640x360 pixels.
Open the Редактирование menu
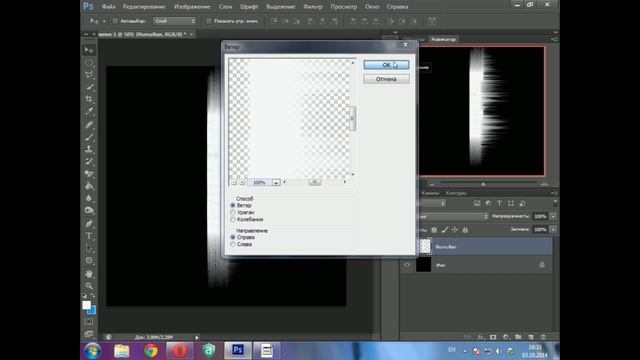click(x=144, y=7)
